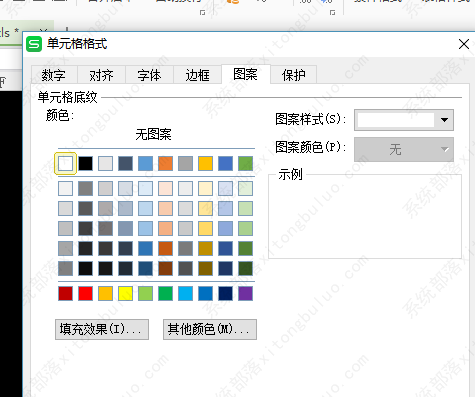Pick the emerald green swatch in the standard colors row
475x397 pixels.
click(x=165, y=293)
